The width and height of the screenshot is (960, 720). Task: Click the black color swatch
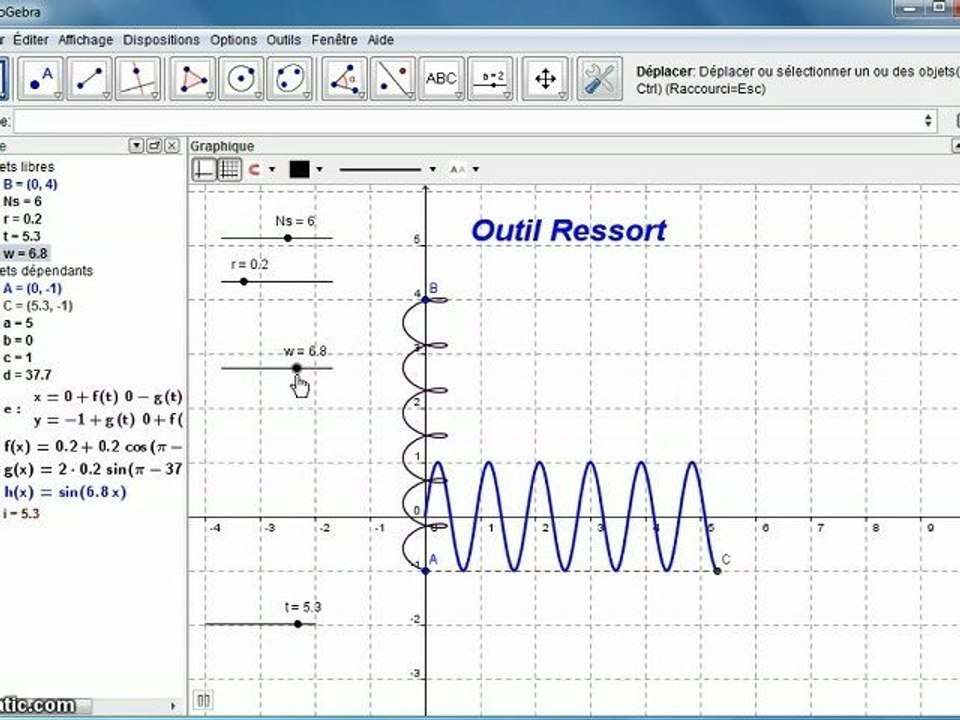[x=299, y=169]
